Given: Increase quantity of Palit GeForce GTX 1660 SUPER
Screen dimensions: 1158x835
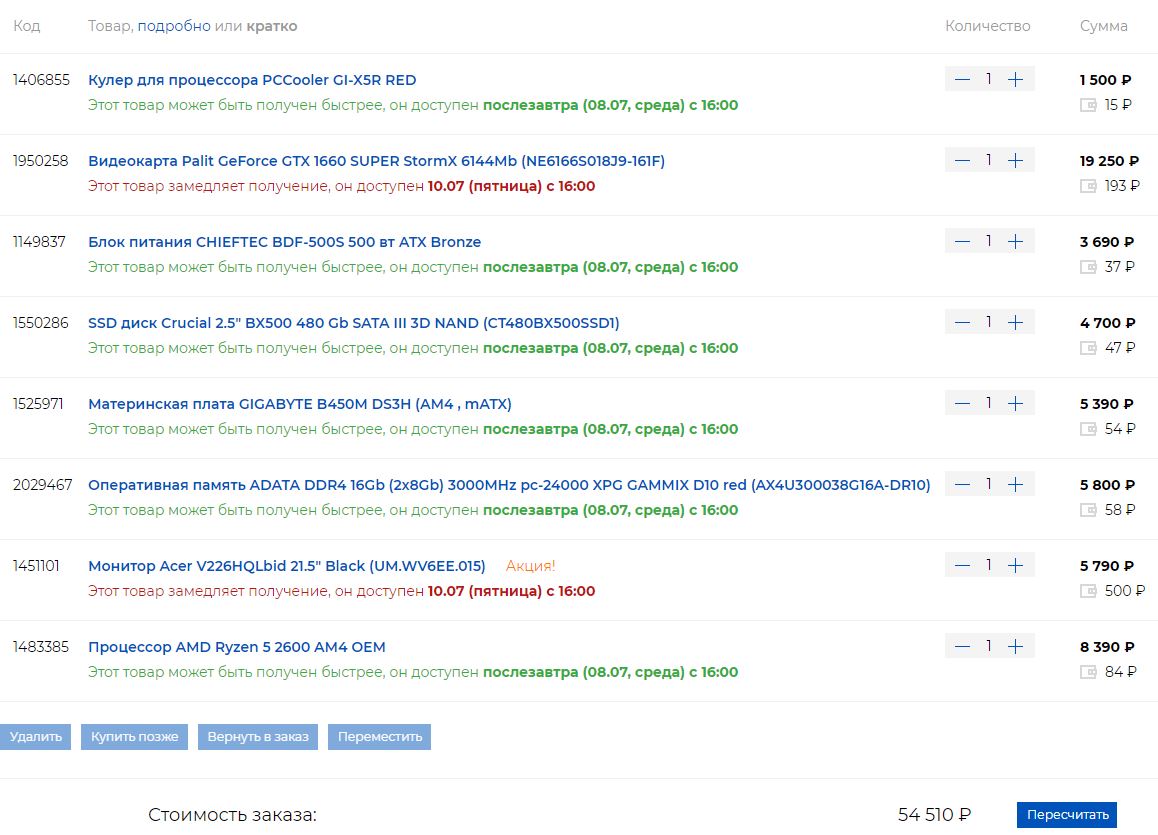Looking at the screenshot, I should tap(1015, 160).
